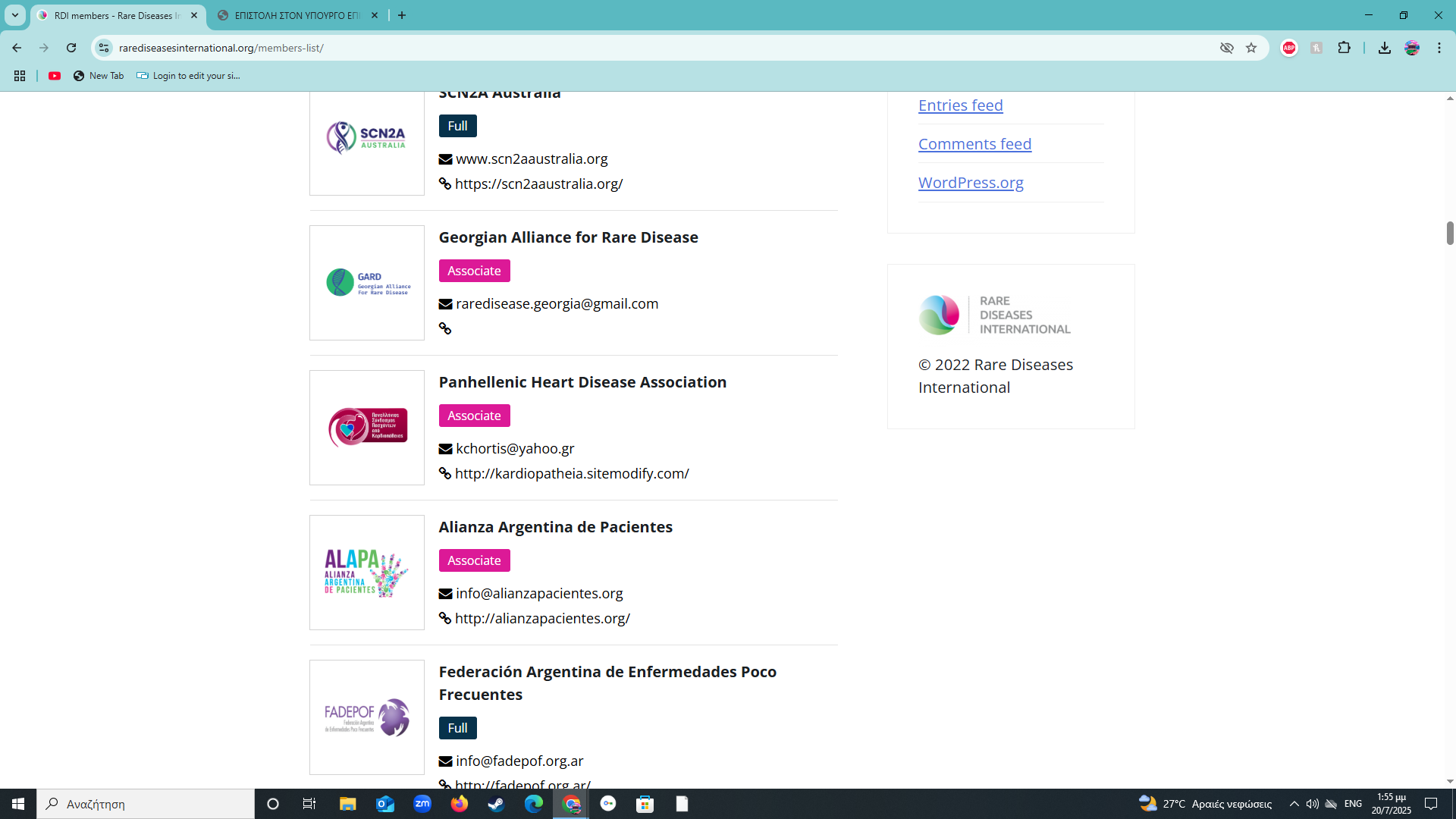The image size is (1456, 819).
Task: Open a new browser tab
Action: click(x=402, y=15)
